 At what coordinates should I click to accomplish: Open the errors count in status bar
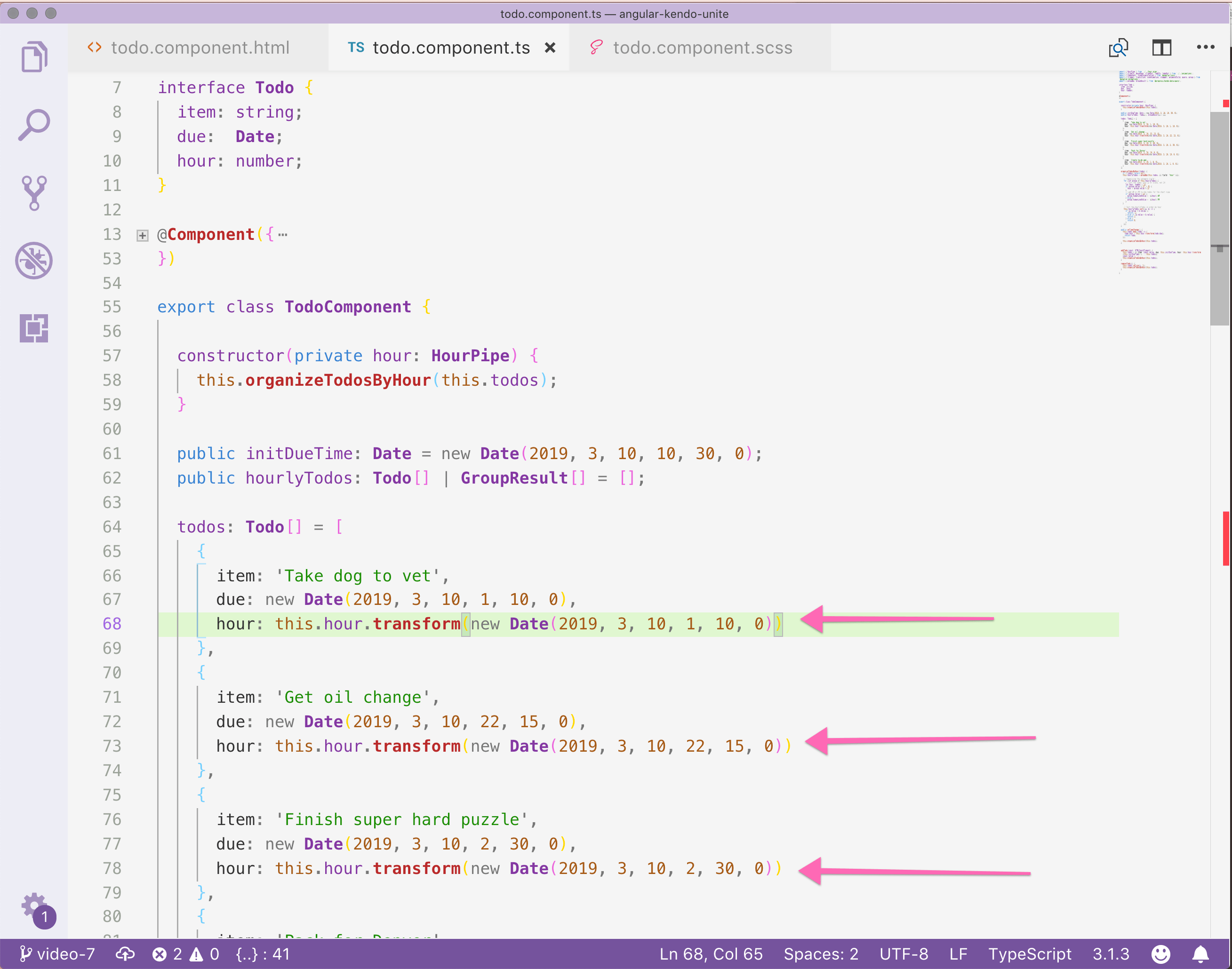(168, 954)
